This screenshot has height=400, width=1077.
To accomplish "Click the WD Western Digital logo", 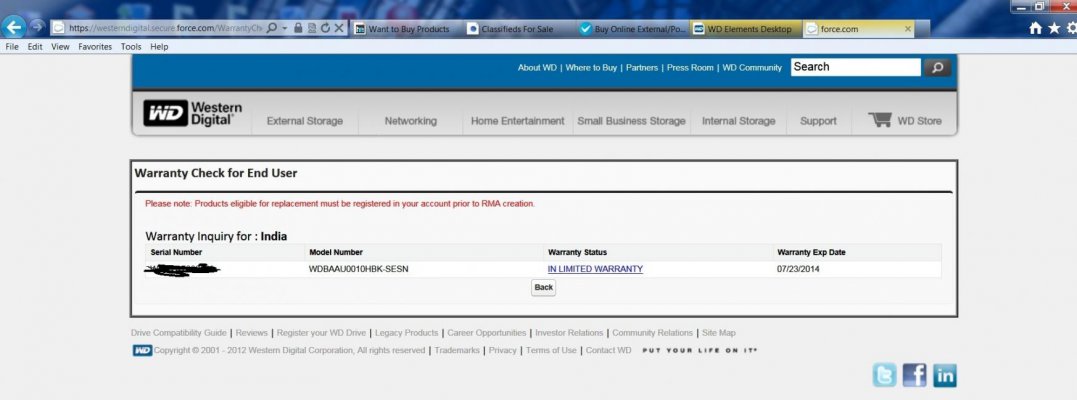I will click(x=193, y=113).
